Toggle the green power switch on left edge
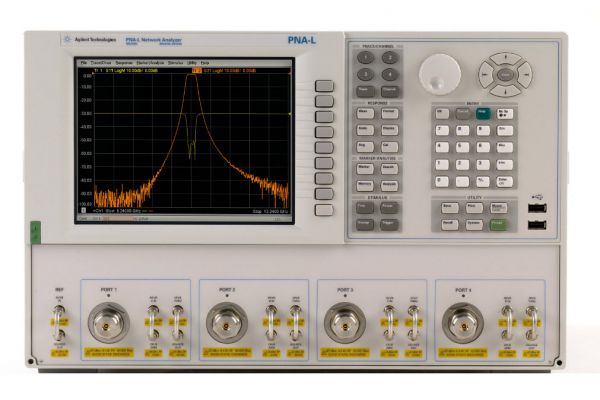Image resolution: width=600 pixels, height=400 pixels. (34, 233)
